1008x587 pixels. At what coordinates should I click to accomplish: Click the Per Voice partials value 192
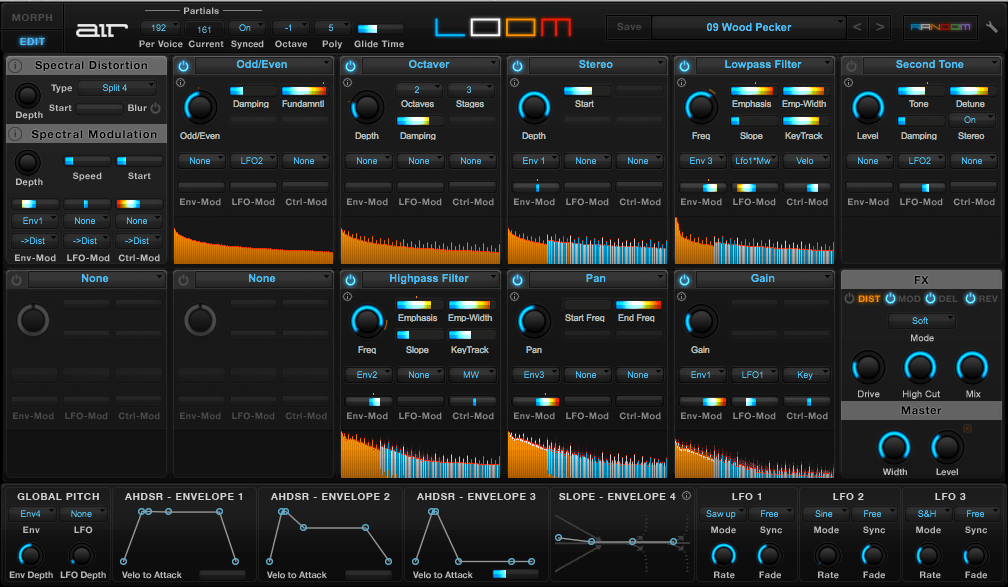coord(159,28)
